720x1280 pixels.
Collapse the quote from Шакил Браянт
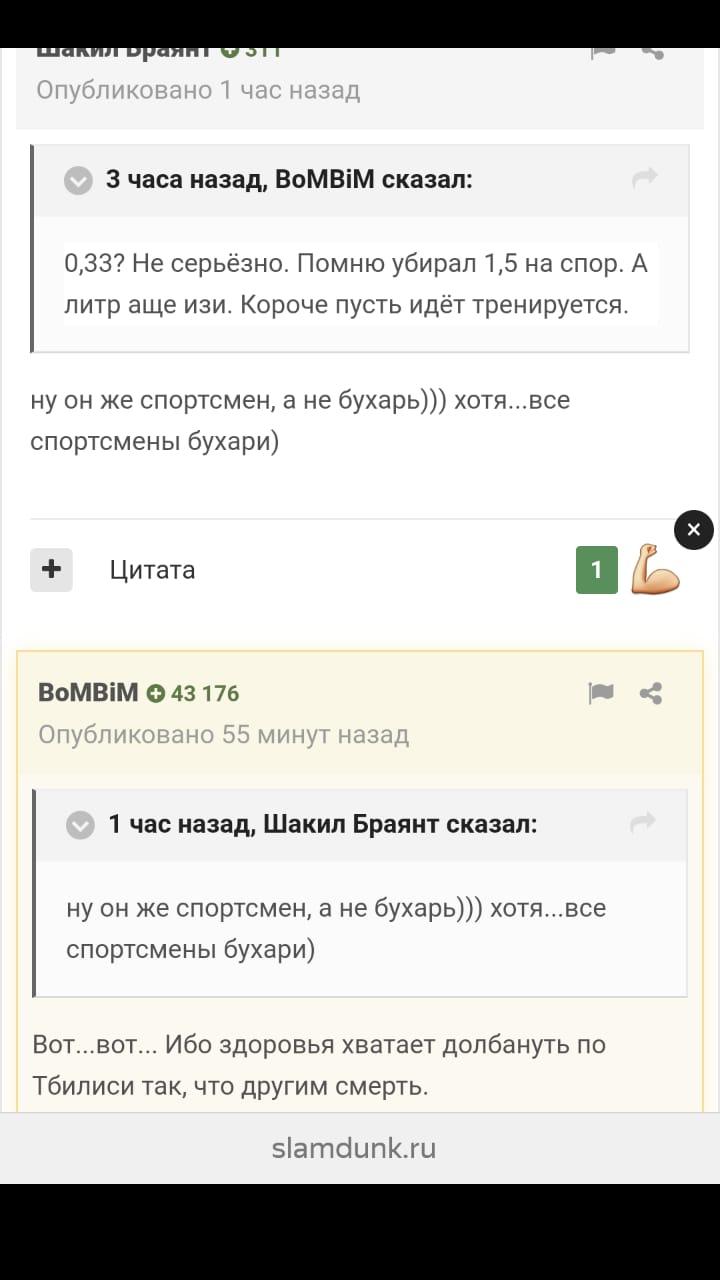click(x=80, y=825)
